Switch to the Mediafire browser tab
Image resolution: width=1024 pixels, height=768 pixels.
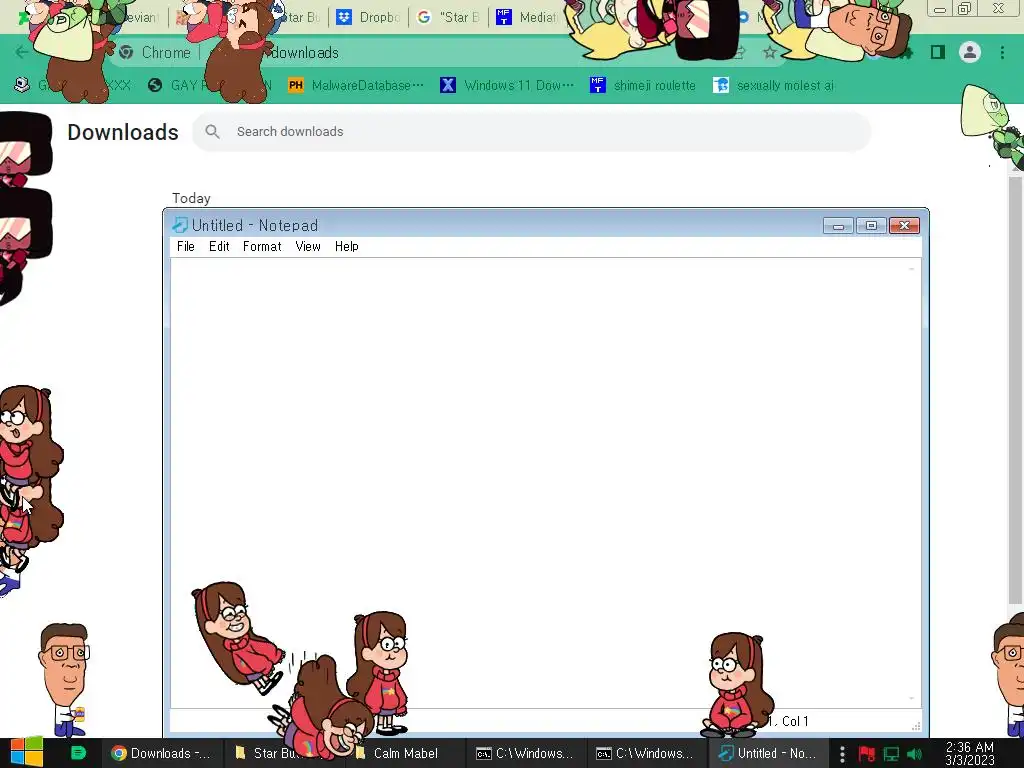tap(526, 17)
